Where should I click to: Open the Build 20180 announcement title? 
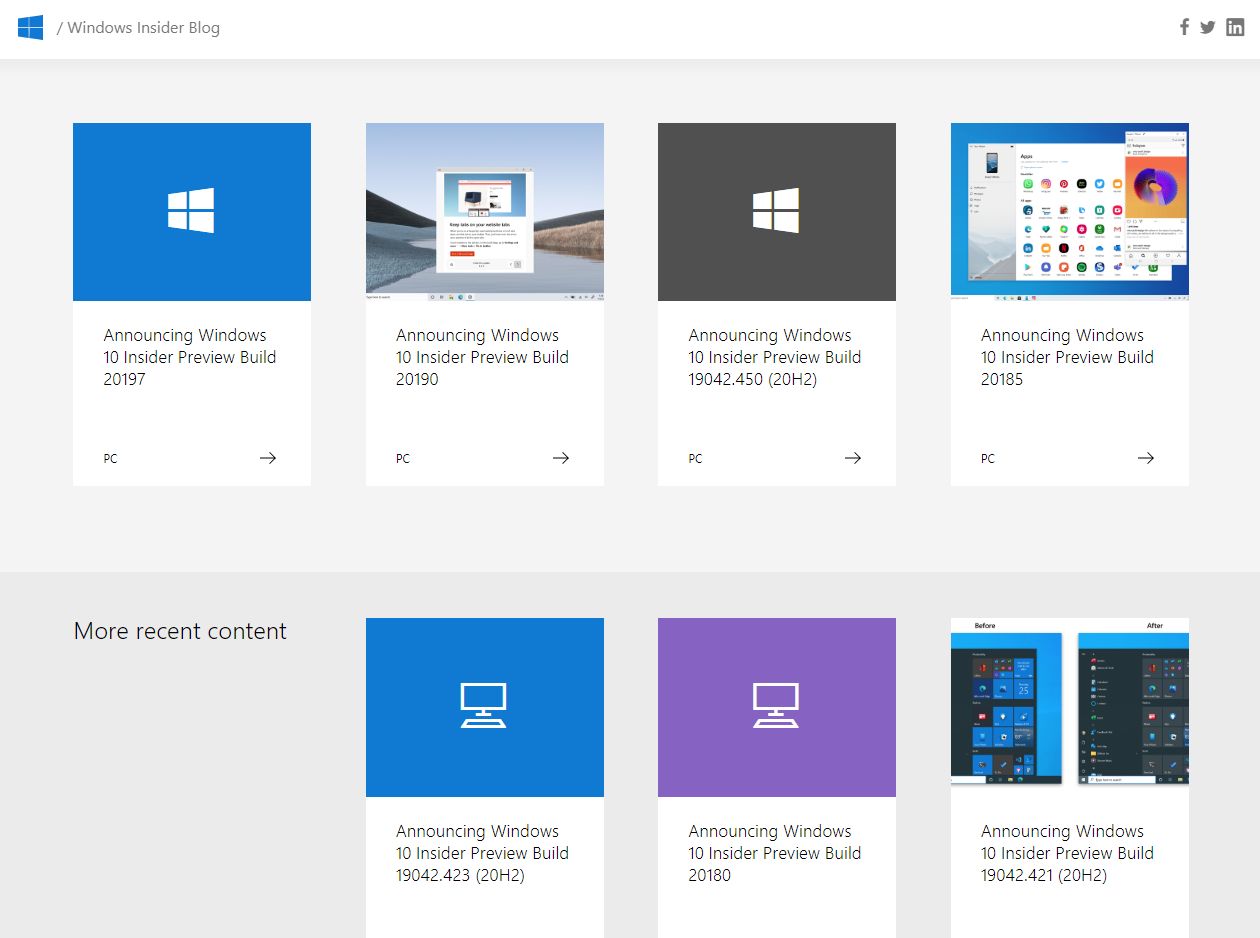point(775,853)
